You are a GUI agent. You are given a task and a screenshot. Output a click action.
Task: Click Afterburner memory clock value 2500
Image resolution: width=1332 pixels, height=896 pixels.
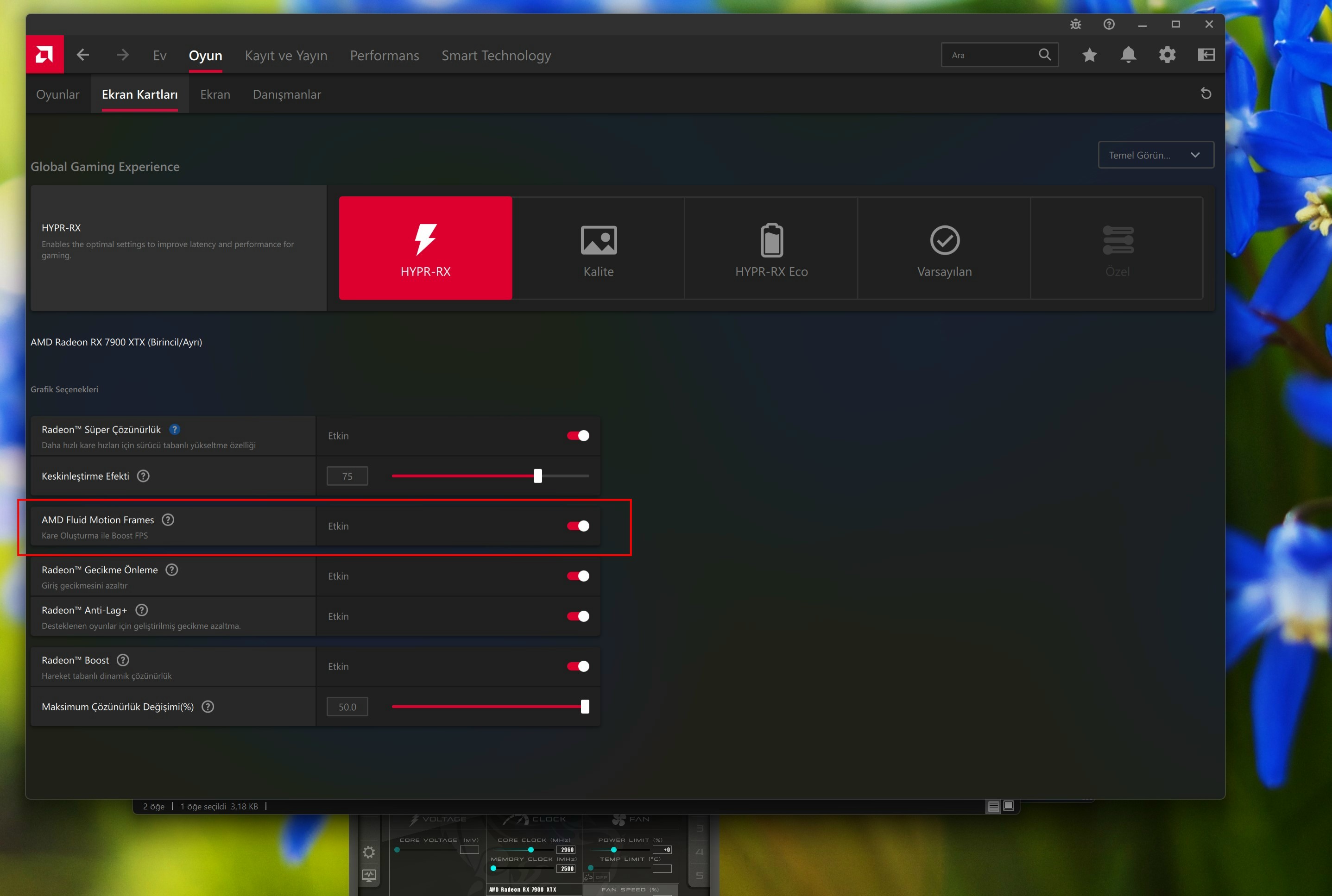(x=566, y=869)
